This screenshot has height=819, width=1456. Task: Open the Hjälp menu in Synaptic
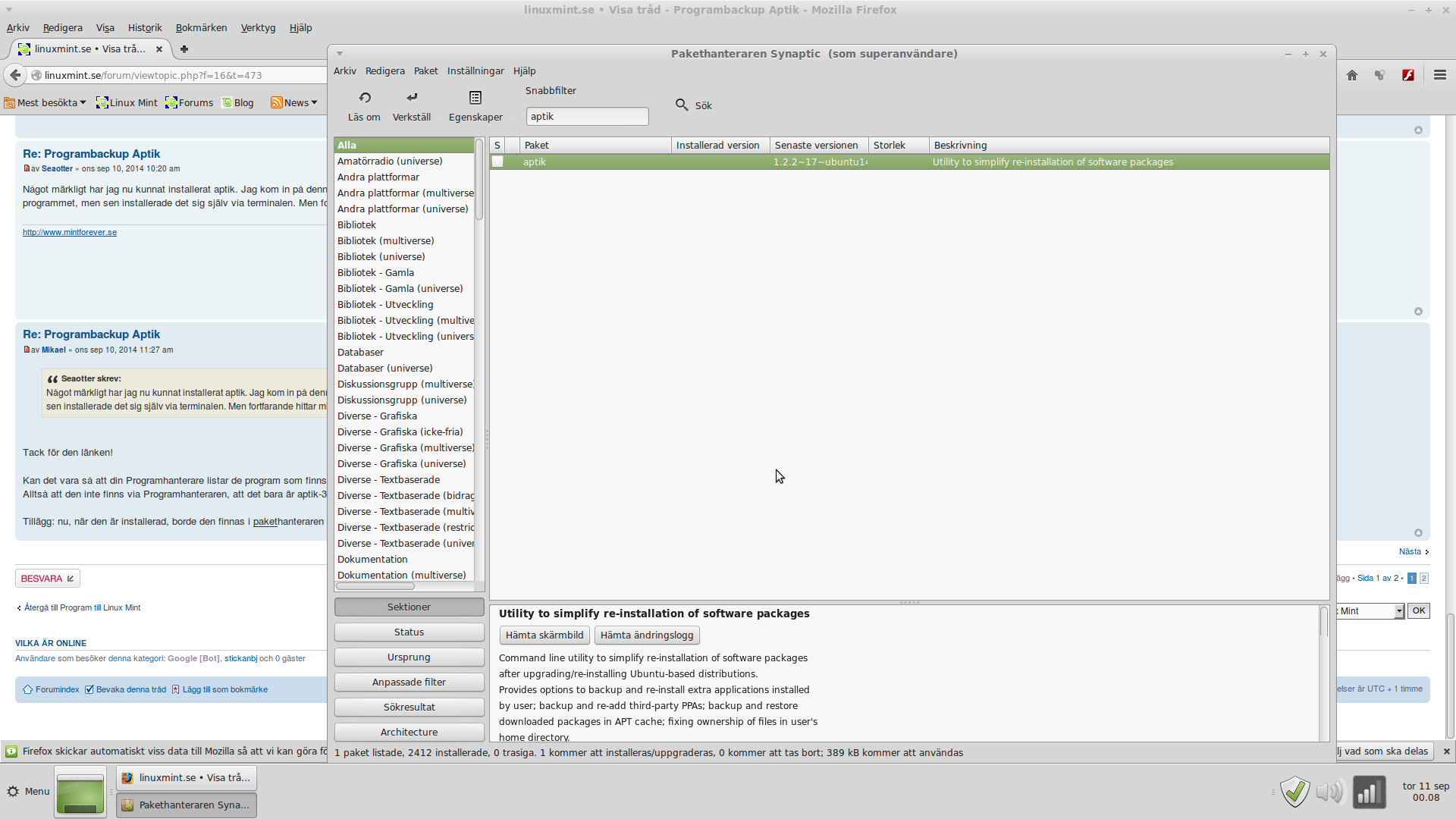[525, 71]
